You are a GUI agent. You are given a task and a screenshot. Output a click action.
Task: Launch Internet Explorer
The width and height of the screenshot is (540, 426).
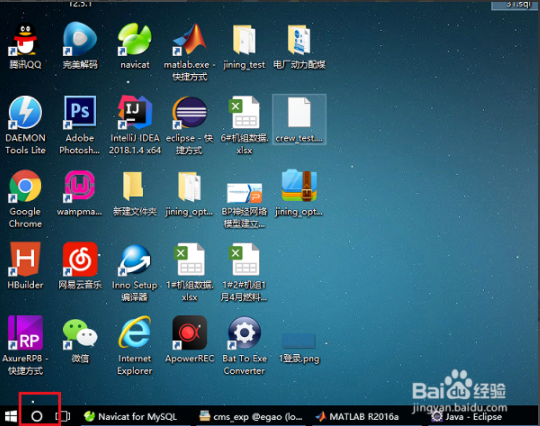(x=135, y=345)
